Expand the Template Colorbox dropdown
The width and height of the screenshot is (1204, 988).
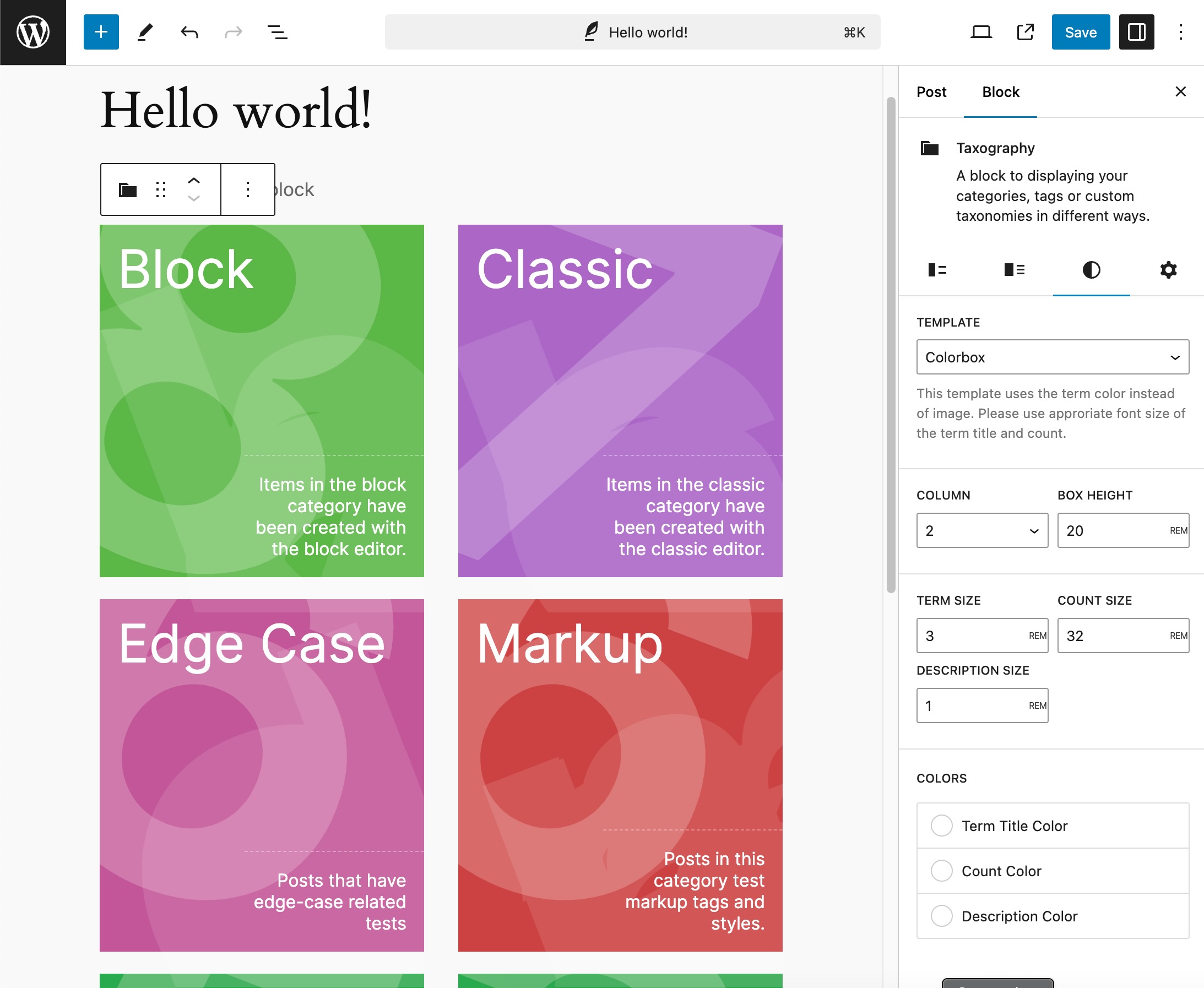tap(1052, 357)
